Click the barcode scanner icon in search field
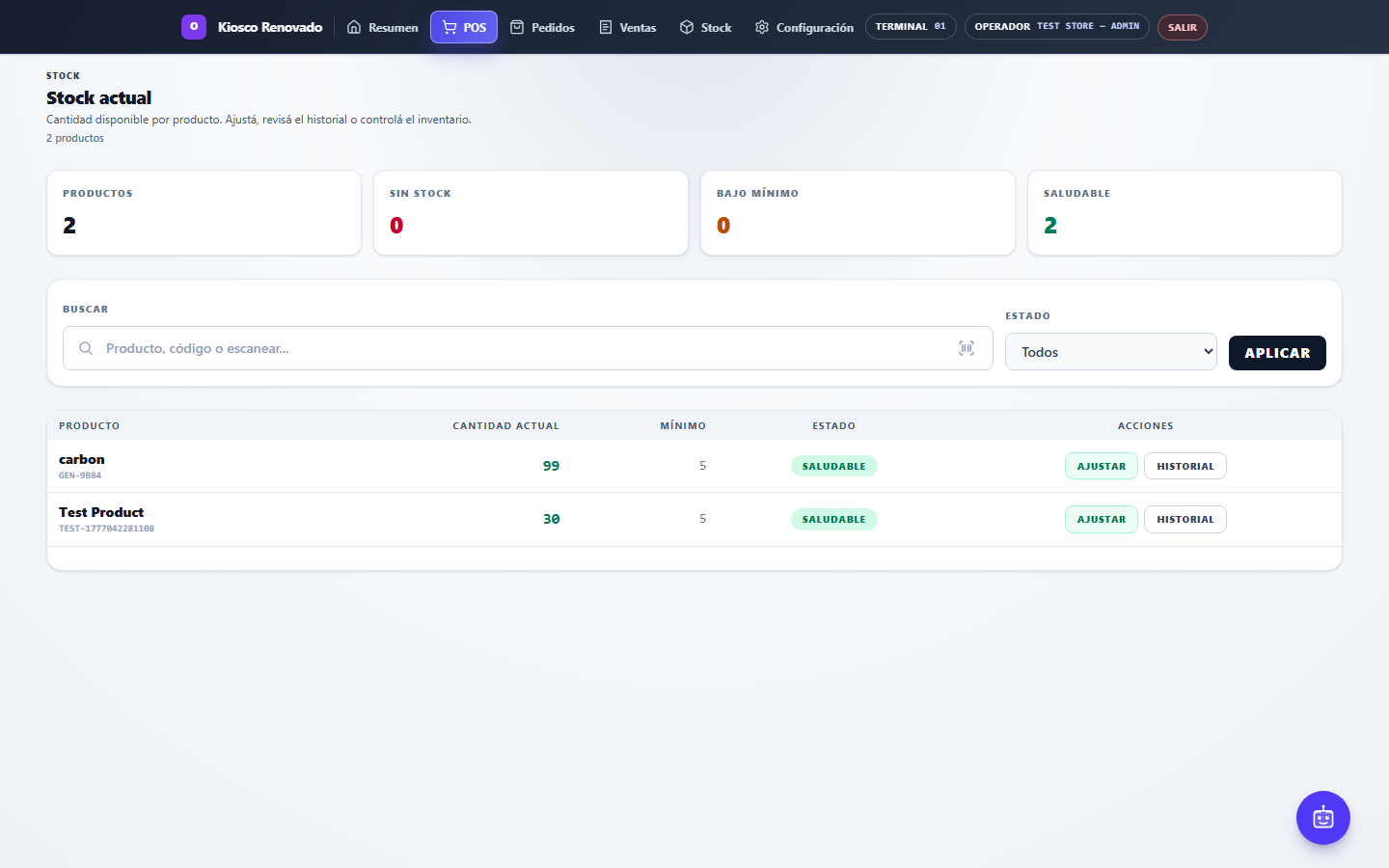Image resolution: width=1389 pixels, height=868 pixels. coord(967,348)
